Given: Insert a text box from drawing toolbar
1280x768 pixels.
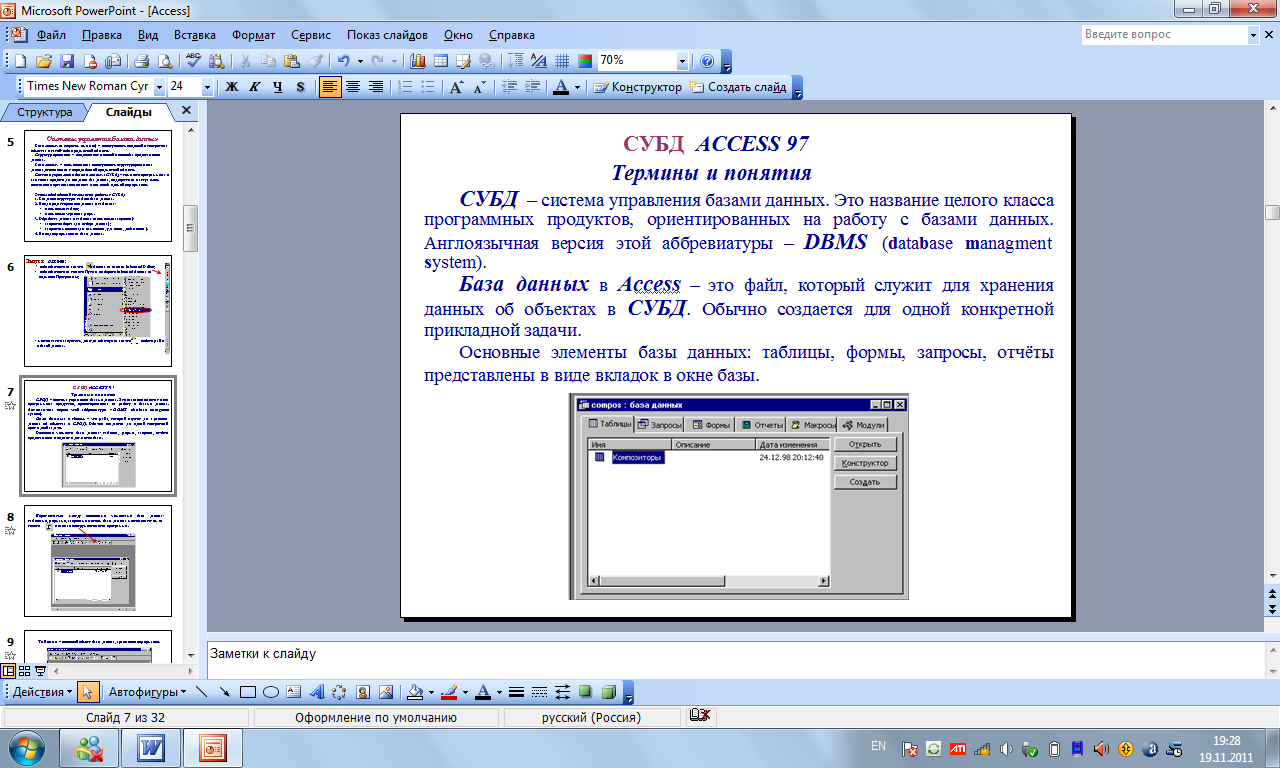Looking at the screenshot, I should [293, 692].
